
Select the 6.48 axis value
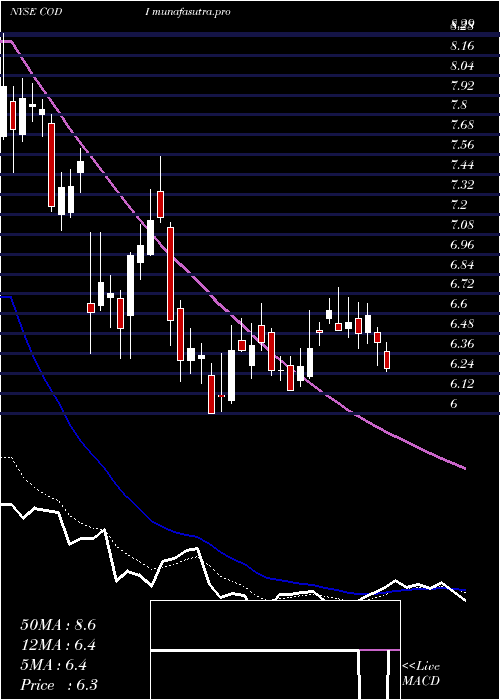pos(462,323)
